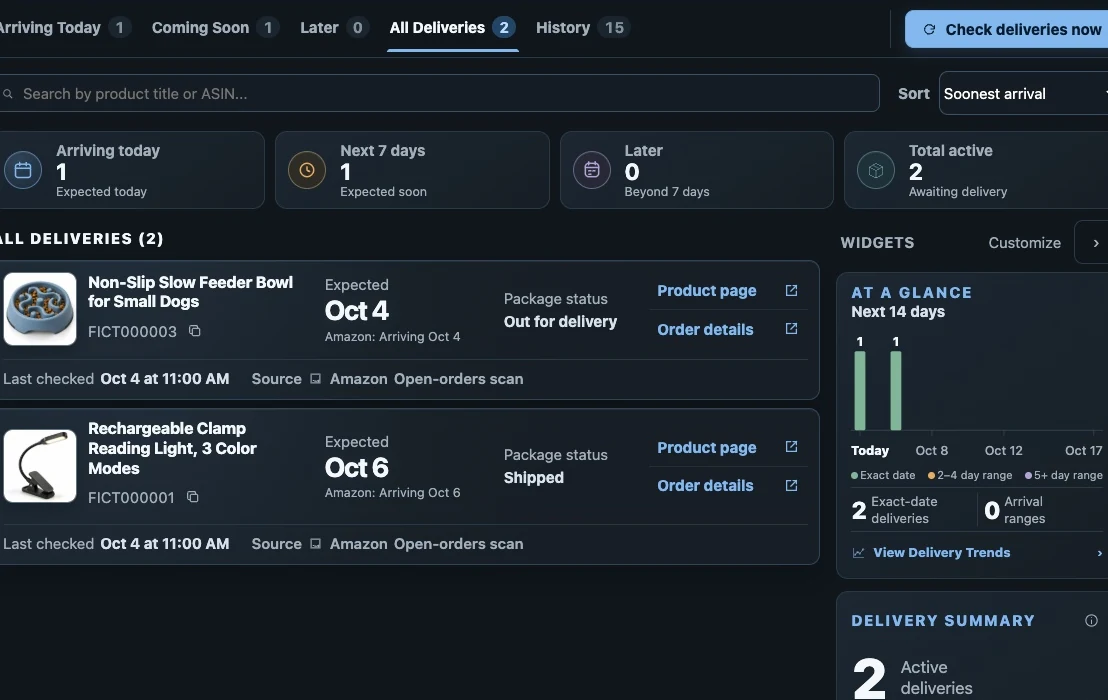Screen dimensions: 1108x700
Task: Click the Source icon in Reading Light row
Action: tap(316, 544)
